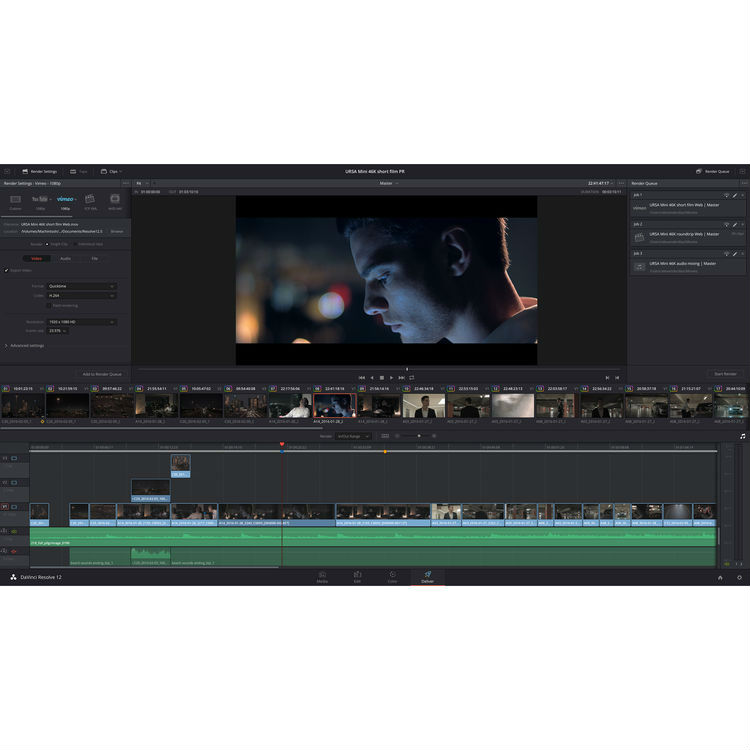Screen dimensions: 750x750
Task: Open the viewer Master timeline dropdown
Action: [x=389, y=183]
